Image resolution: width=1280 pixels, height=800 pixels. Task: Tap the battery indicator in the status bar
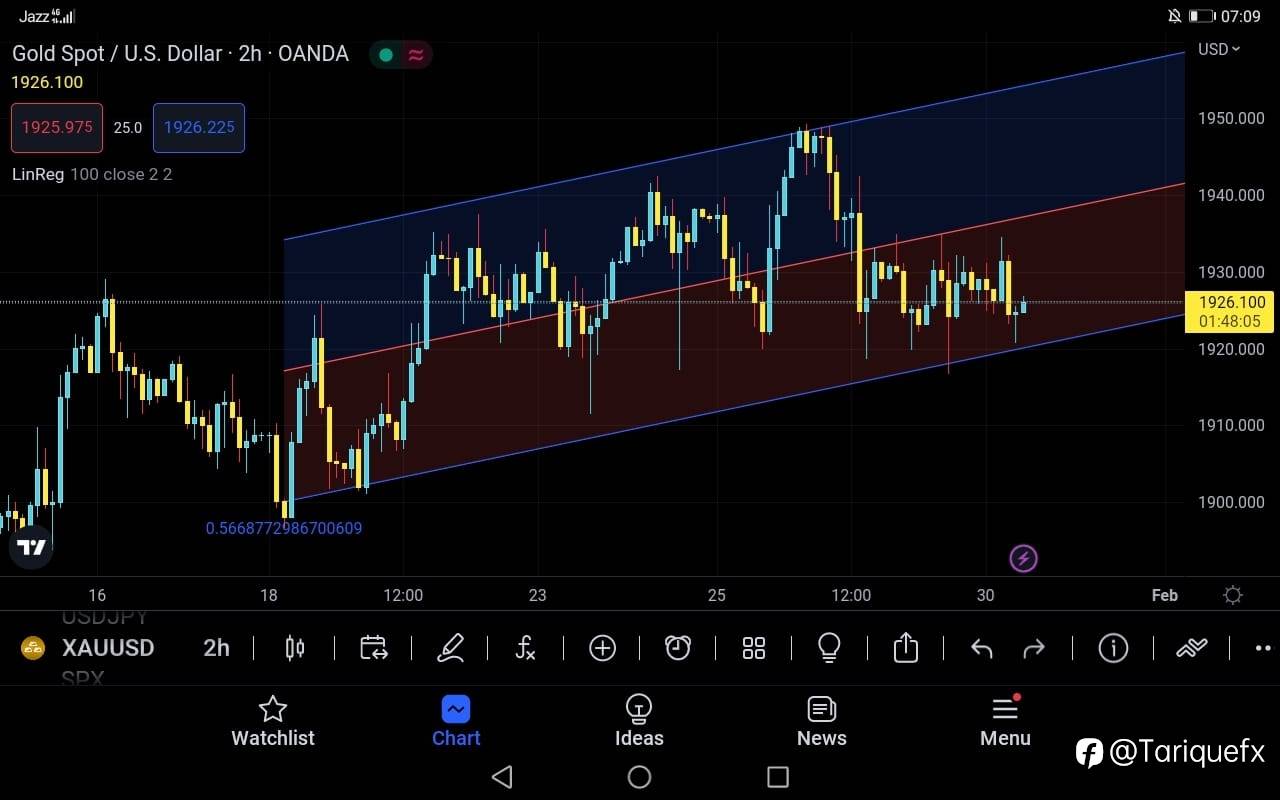pos(1201,16)
